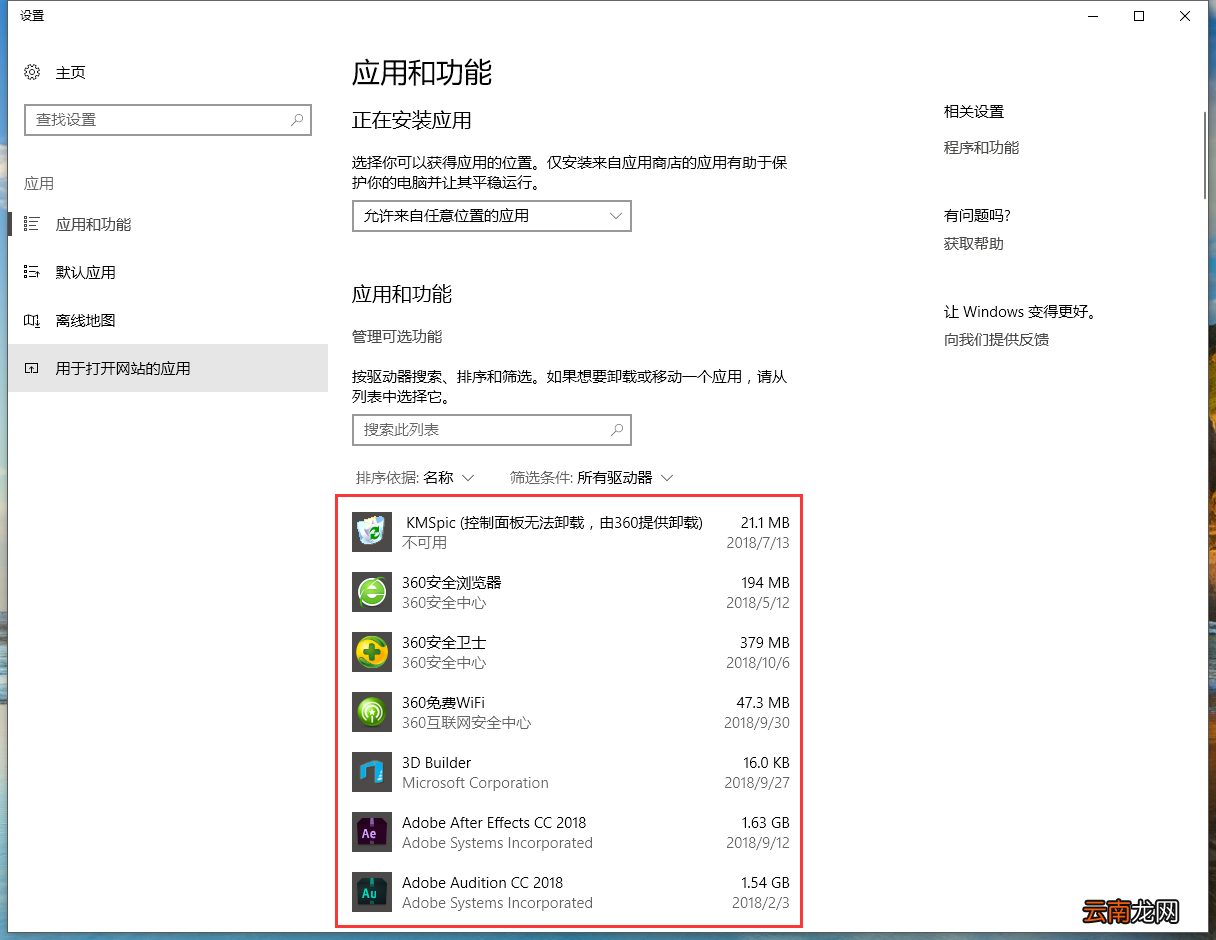This screenshot has width=1216, height=940.
Task: Click the 2018/5/12 install date
Action: tap(758, 603)
